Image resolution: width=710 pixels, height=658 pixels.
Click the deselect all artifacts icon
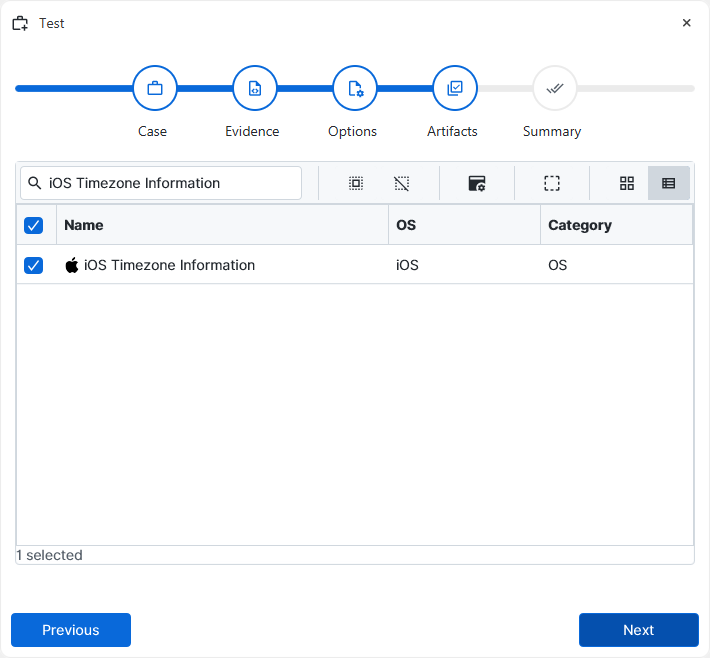click(402, 183)
